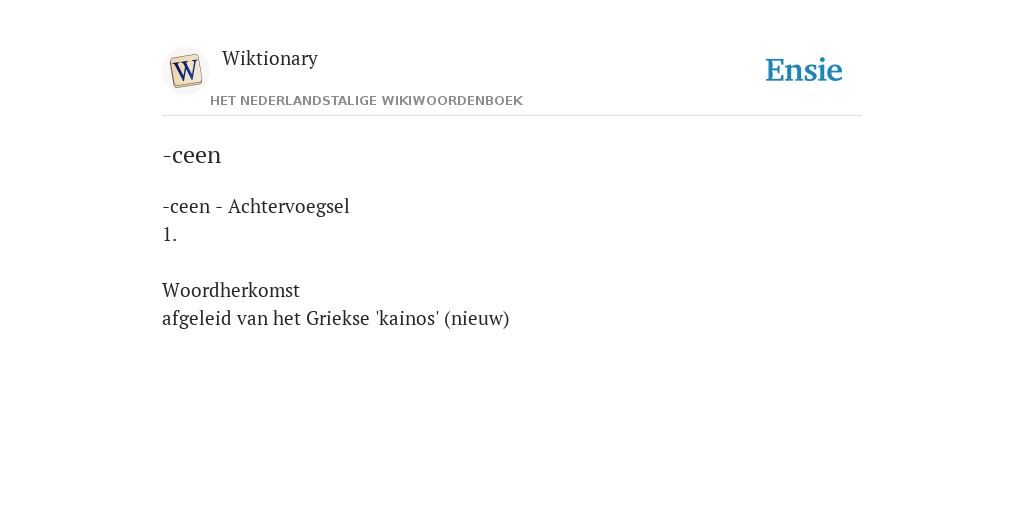Click the Wiktionary scrabble-tile W logo
Screen dimensions: 1024x512
(x=185, y=71)
